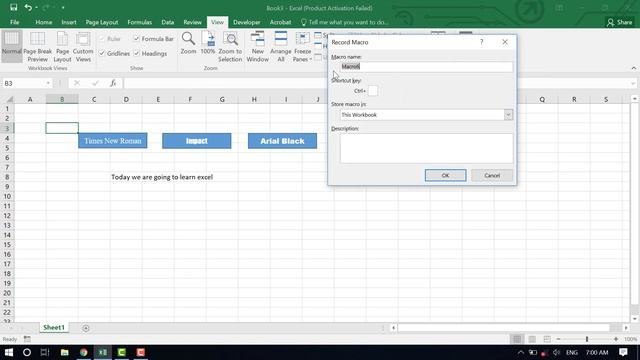Open the Home tab
Image resolution: width=640 pixels, height=360 pixels.
point(44,22)
